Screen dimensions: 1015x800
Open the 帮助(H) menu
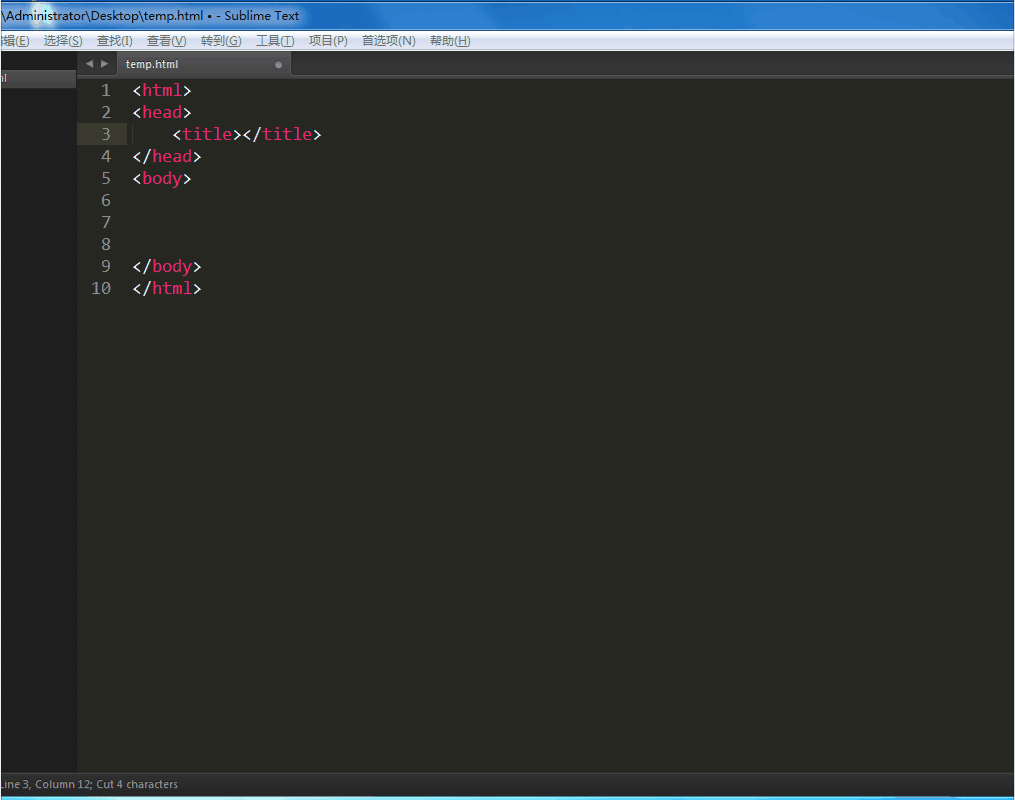pyautogui.click(x=450, y=41)
